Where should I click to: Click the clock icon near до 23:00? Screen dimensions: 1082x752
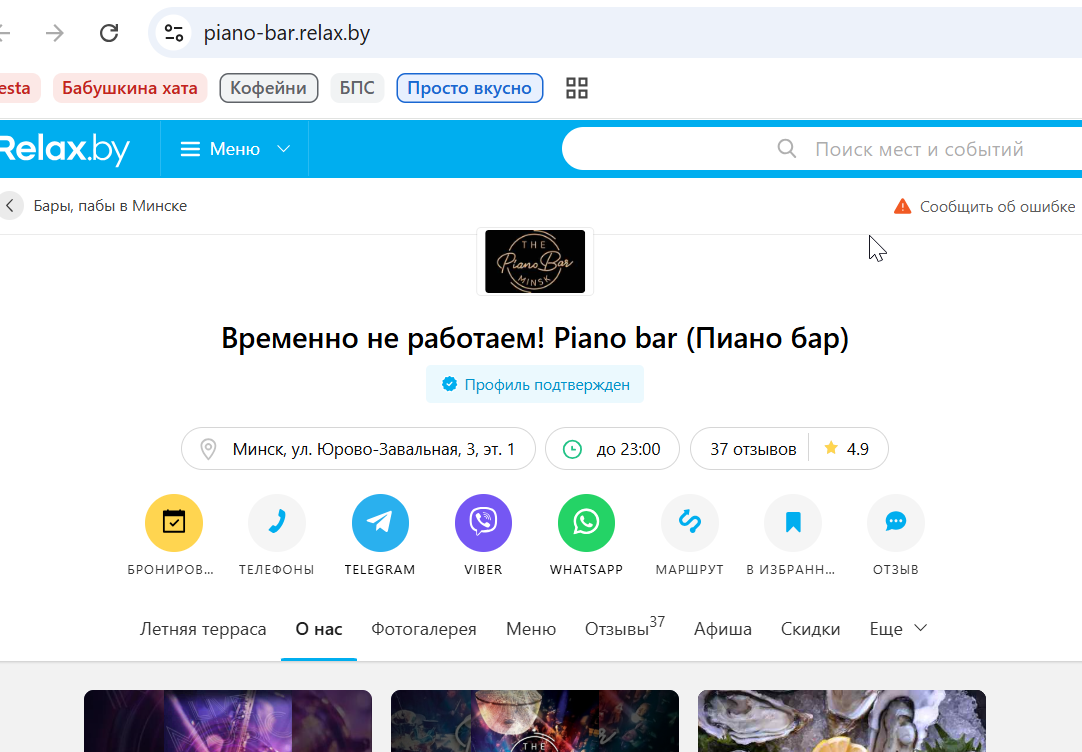(x=572, y=449)
